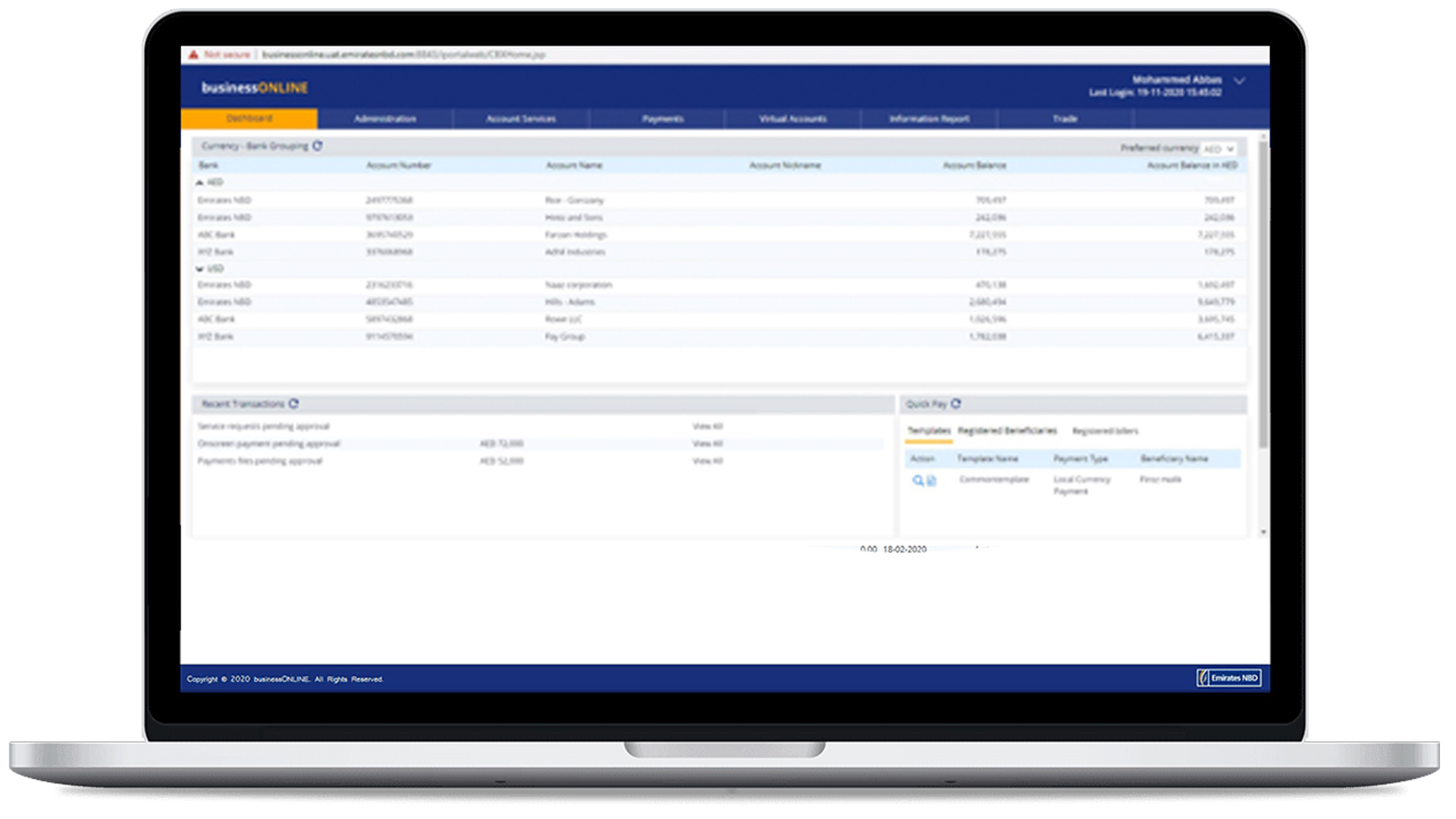This screenshot has width=1456, height=819.
Task: View all service requests pending approval
Action: 707,426
